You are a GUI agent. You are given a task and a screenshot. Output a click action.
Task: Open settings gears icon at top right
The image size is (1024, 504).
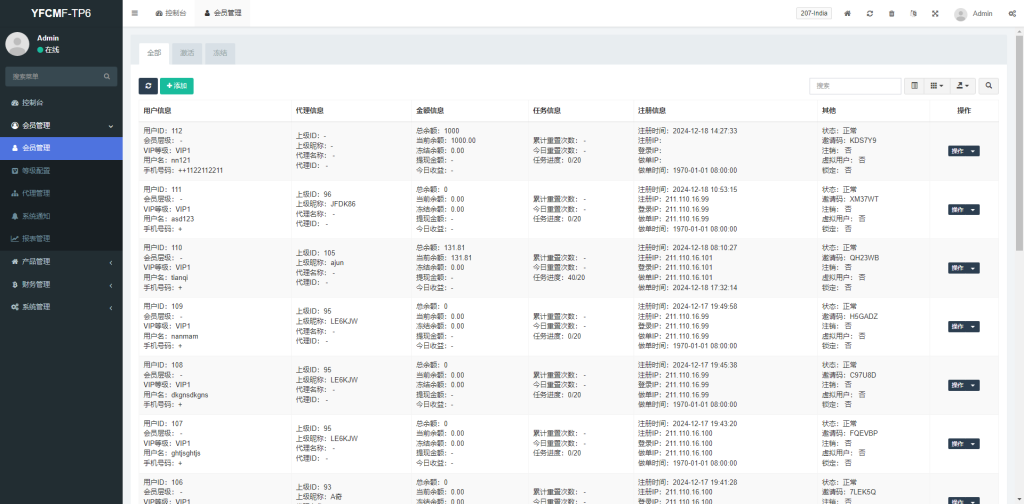(1011, 14)
